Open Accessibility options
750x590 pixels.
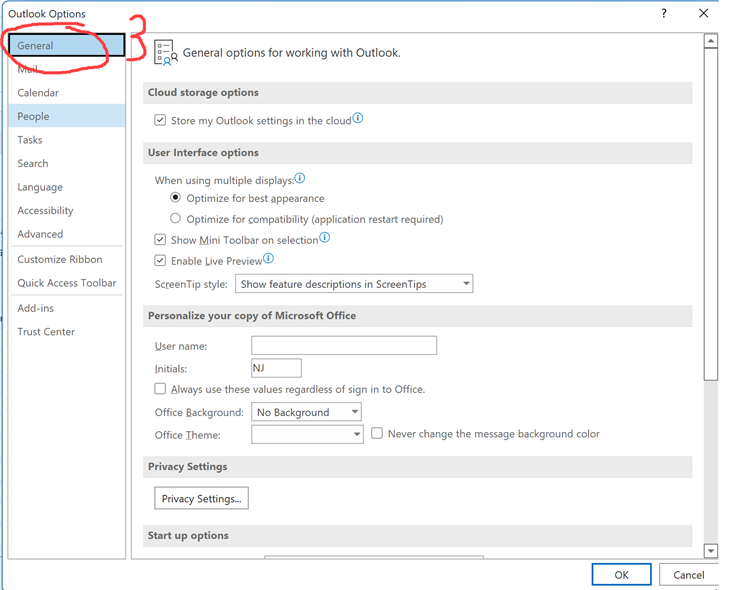[67, 210]
